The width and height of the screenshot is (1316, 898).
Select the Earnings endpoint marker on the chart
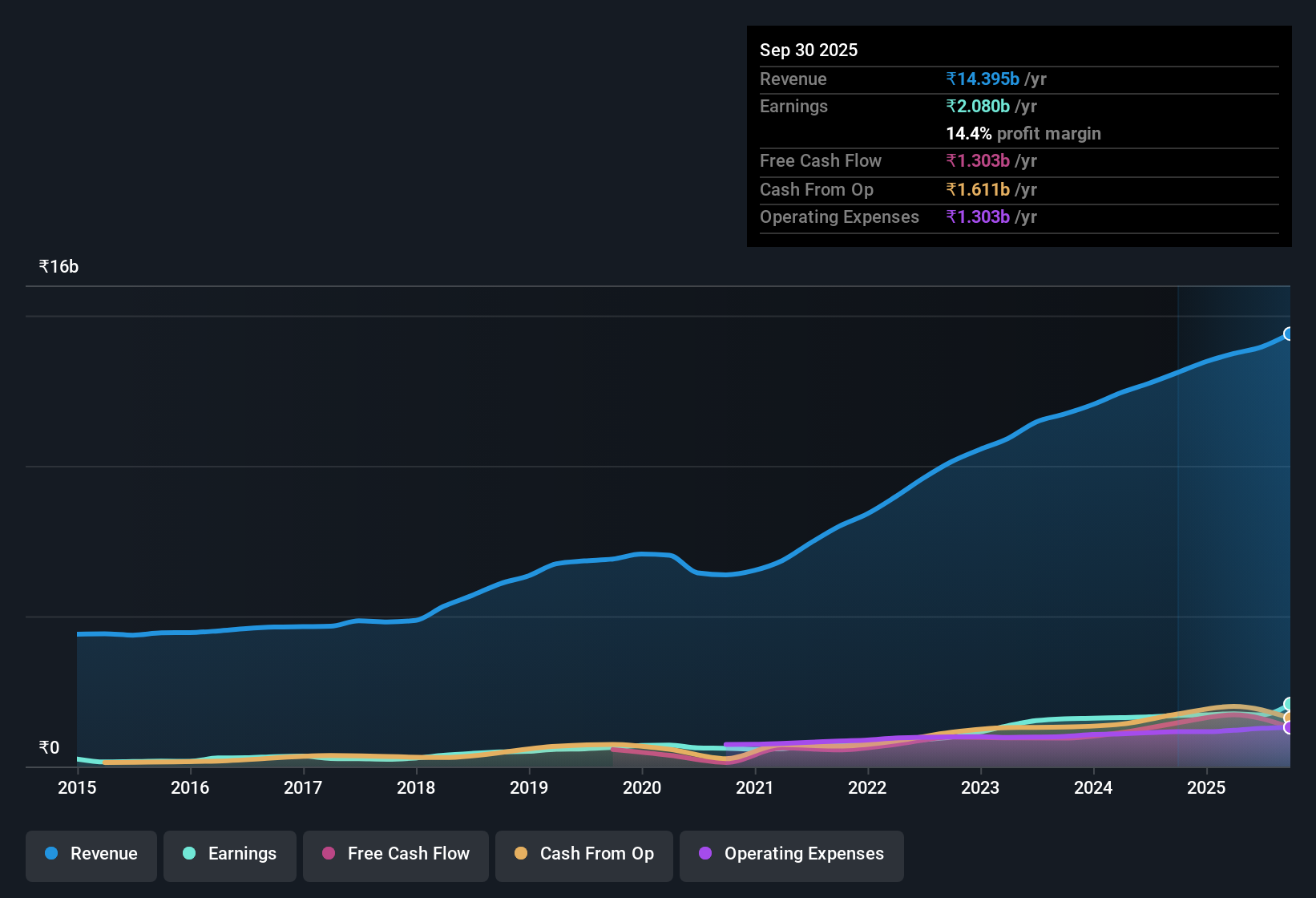(1290, 703)
